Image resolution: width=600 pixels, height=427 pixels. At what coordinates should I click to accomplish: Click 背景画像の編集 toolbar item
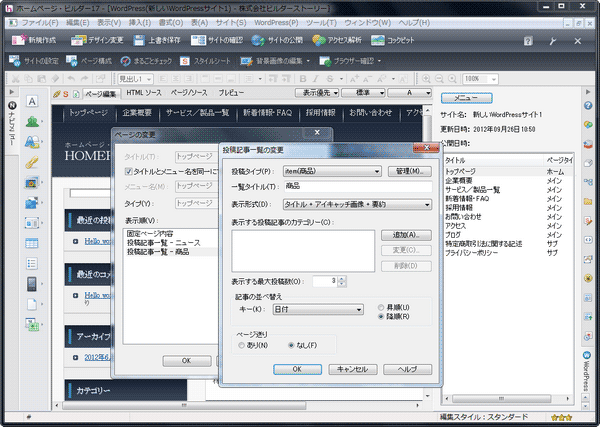point(274,60)
